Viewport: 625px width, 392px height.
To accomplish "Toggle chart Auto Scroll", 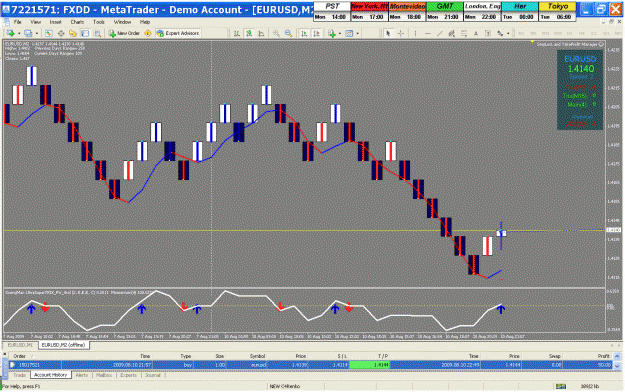I will [x=304, y=33].
